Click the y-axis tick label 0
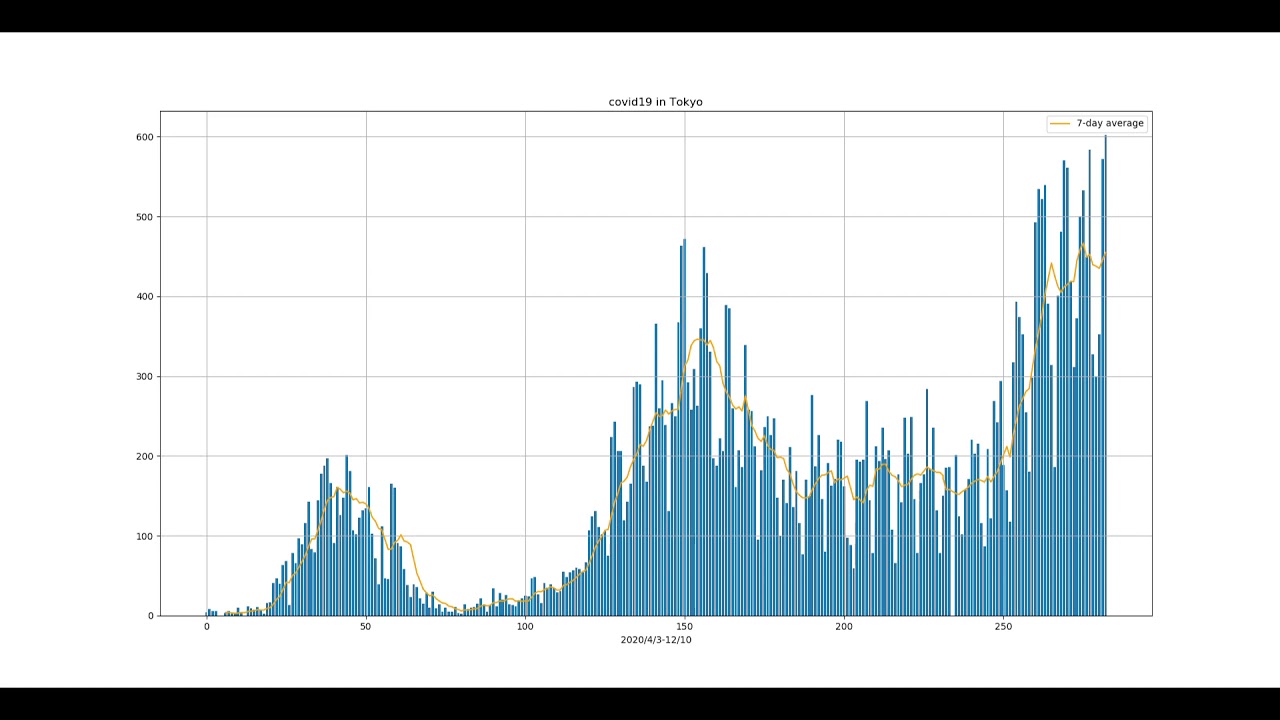 tap(151, 616)
